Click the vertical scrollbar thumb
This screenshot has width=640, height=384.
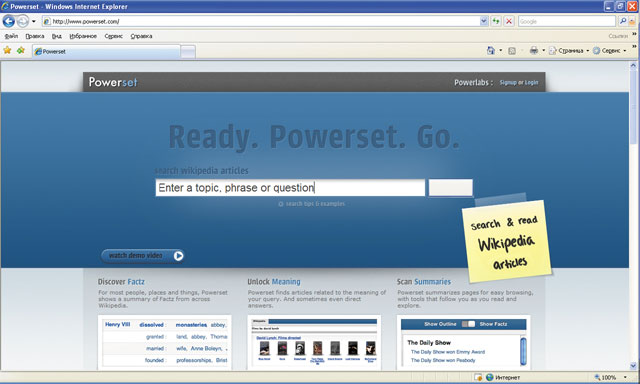(633, 107)
